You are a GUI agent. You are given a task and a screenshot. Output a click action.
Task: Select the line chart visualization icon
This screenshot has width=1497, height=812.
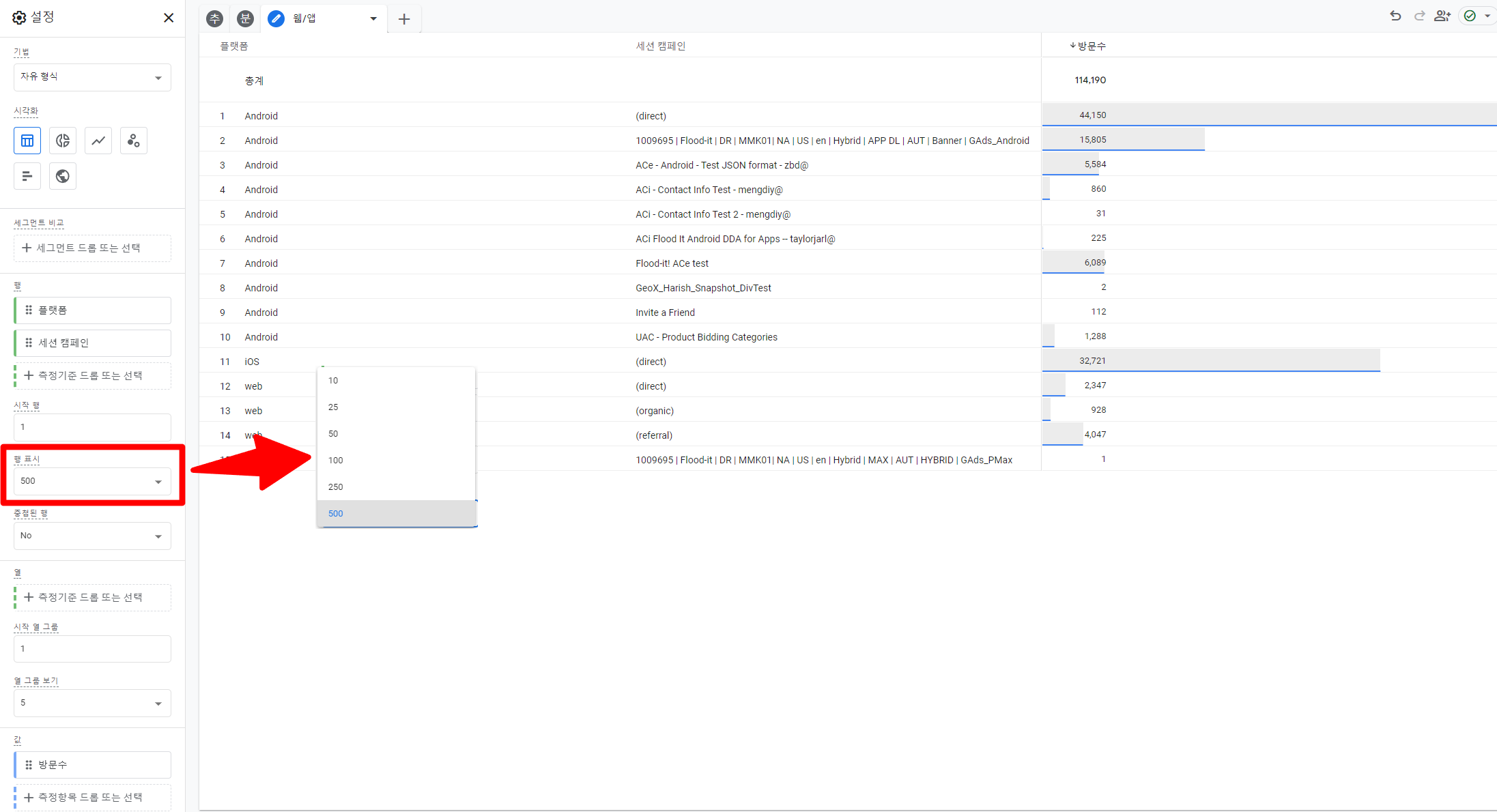pyautogui.click(x=98, y=141)
